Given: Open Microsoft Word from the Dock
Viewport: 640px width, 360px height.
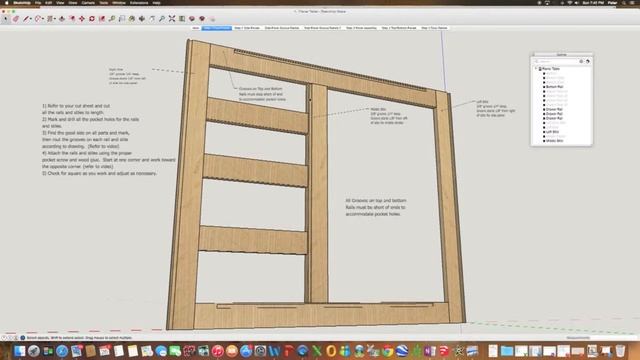Looking at the screenshot, I should pos(274,351).
